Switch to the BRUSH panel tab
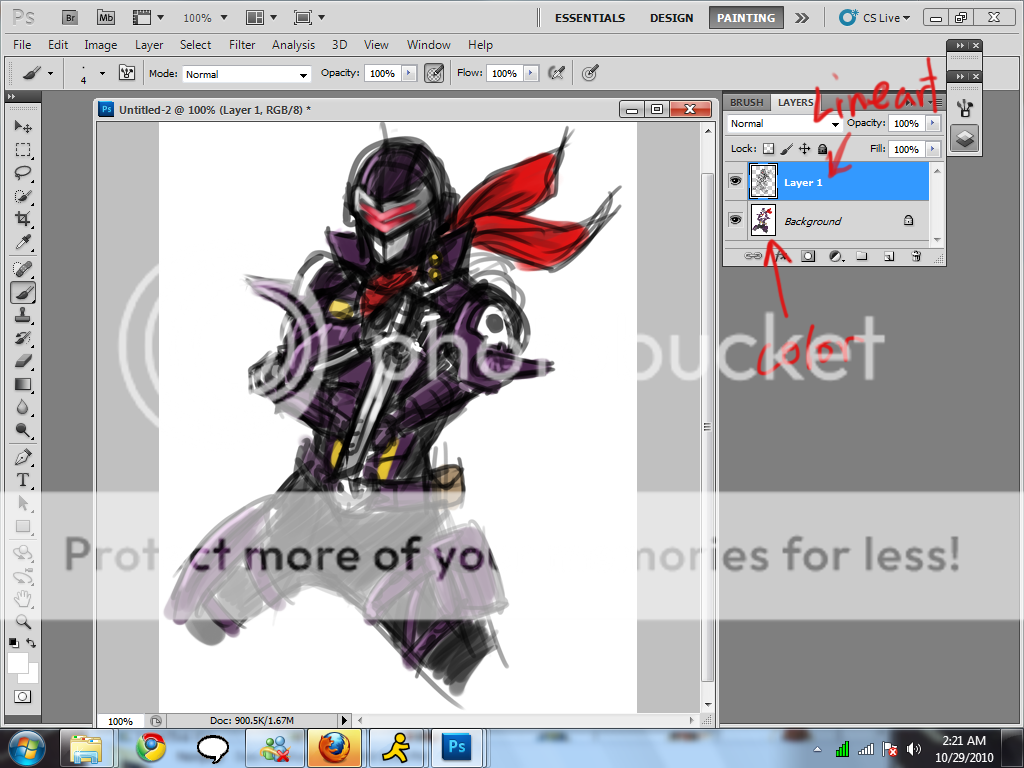 (746, 102)
